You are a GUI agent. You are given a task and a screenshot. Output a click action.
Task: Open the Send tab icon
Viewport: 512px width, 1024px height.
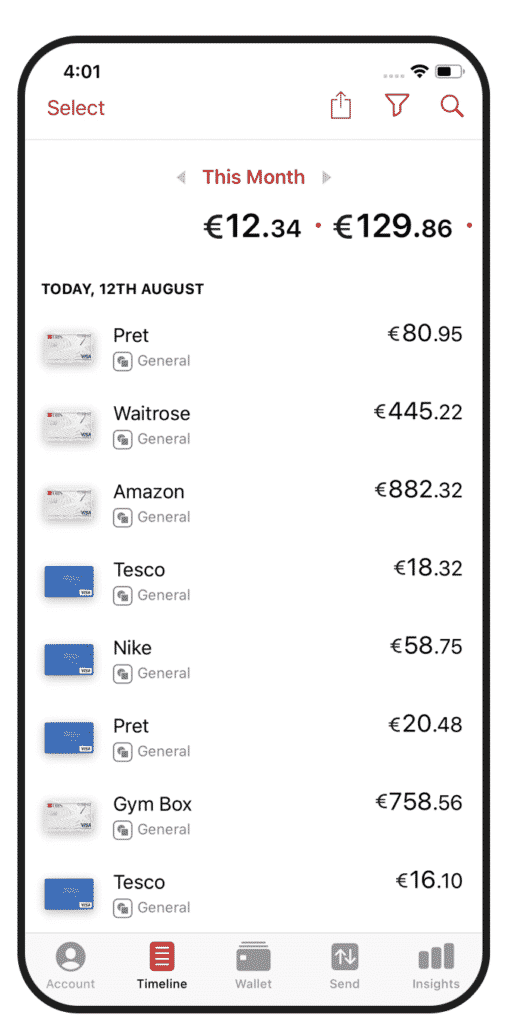pos(344,957)
